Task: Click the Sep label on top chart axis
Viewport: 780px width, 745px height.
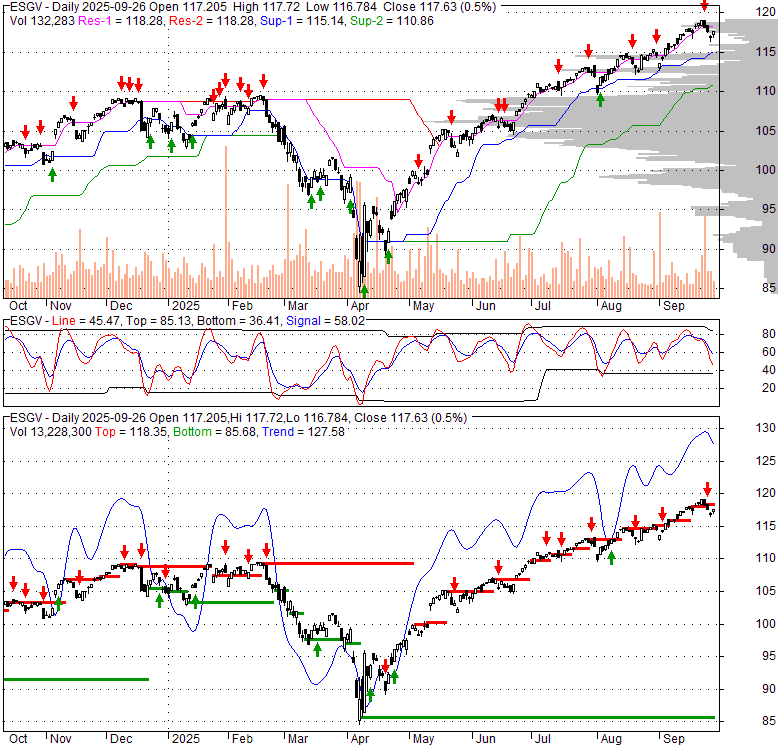Action: click(674, 306)
